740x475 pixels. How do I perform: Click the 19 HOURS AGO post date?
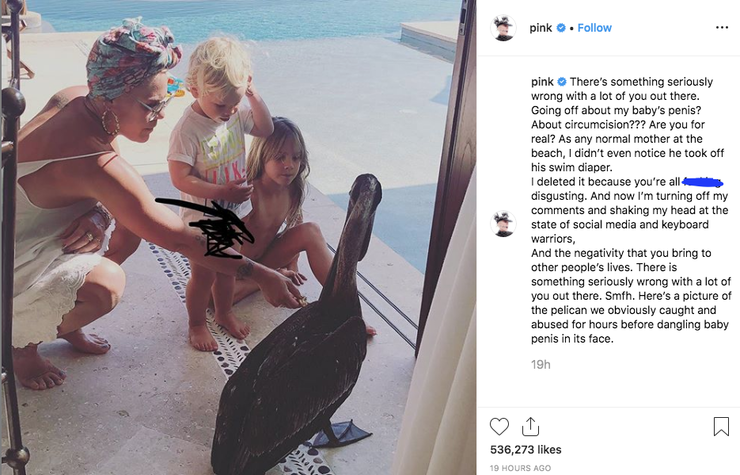[x=520, y=468]
